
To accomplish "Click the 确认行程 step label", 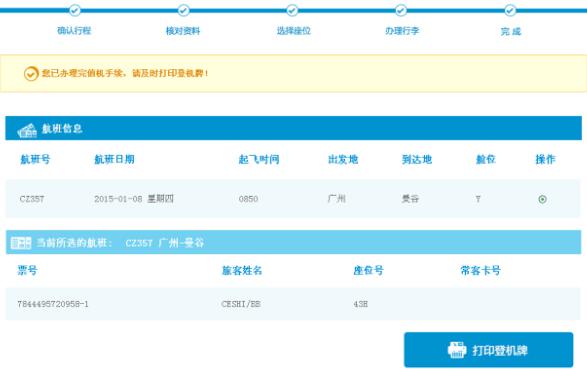I will (74, 31).
